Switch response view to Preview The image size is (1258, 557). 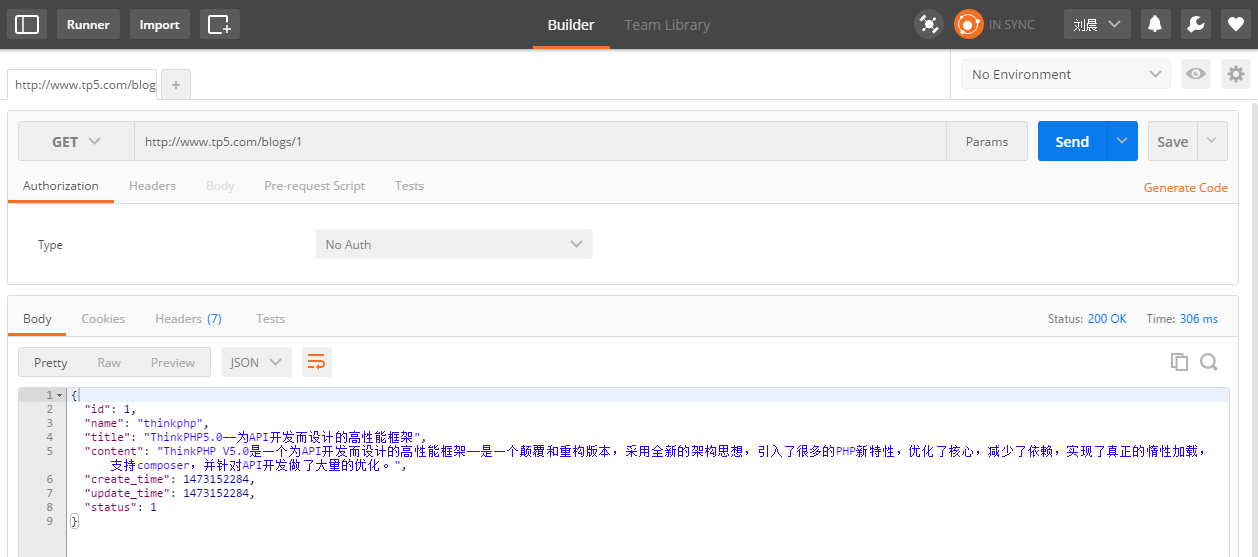click(173, 362)
